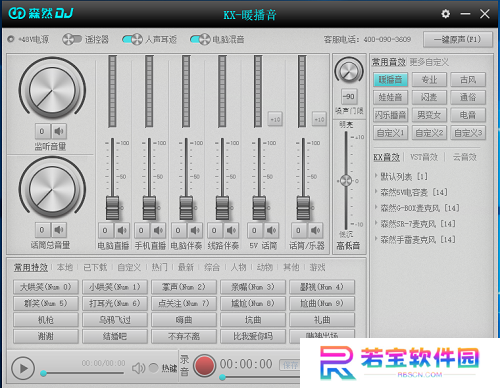
Task: Click the playback volume speaker icon
Action: pyautogui.click(x=138, y=368)
